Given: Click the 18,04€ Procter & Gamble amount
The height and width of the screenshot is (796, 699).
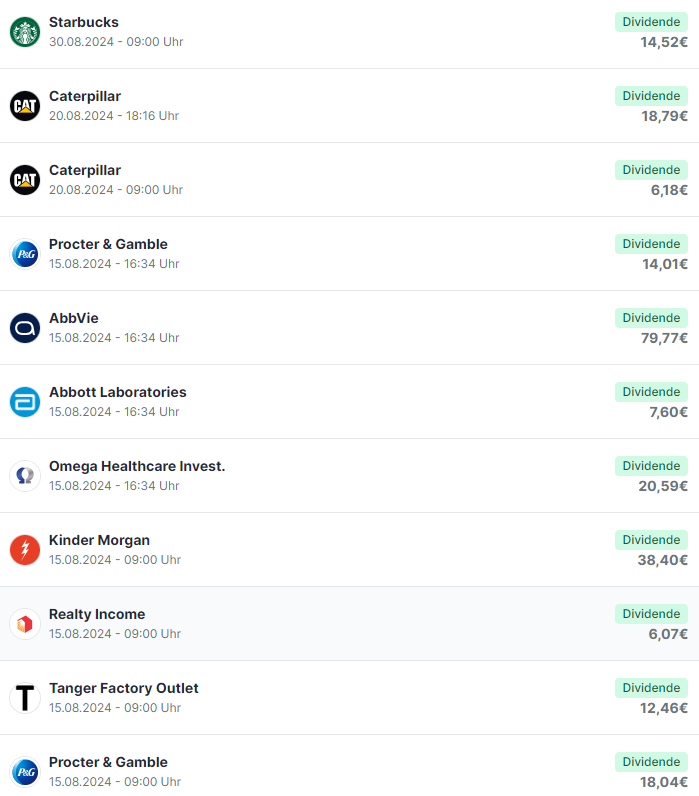Looking at the screenshot, I should coord(664,782).
